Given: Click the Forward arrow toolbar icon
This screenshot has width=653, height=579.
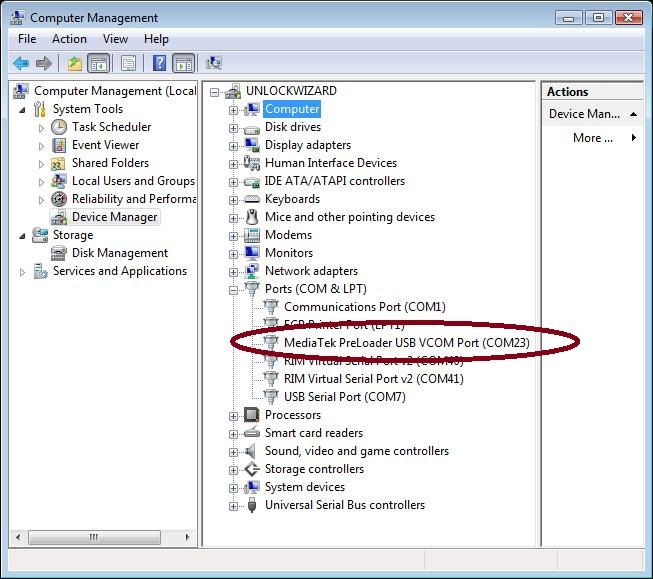Looking at the screenshot, I should [44, 63].
